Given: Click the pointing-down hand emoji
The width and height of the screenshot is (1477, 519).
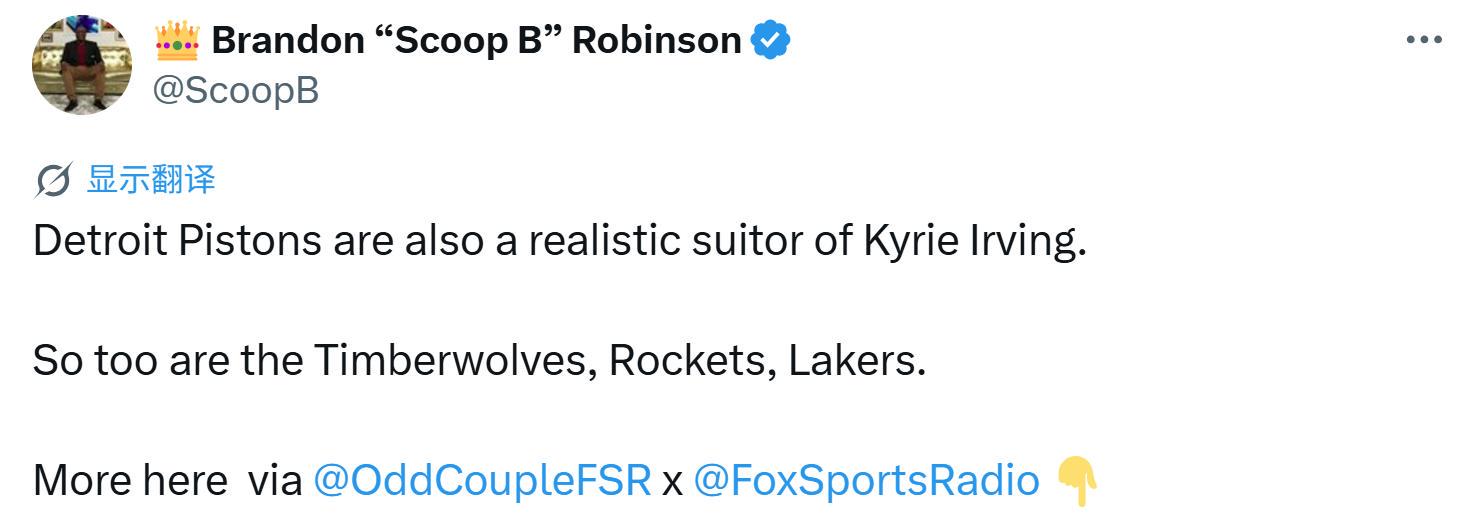Looking at the screenshot, I should [1077, 480].
